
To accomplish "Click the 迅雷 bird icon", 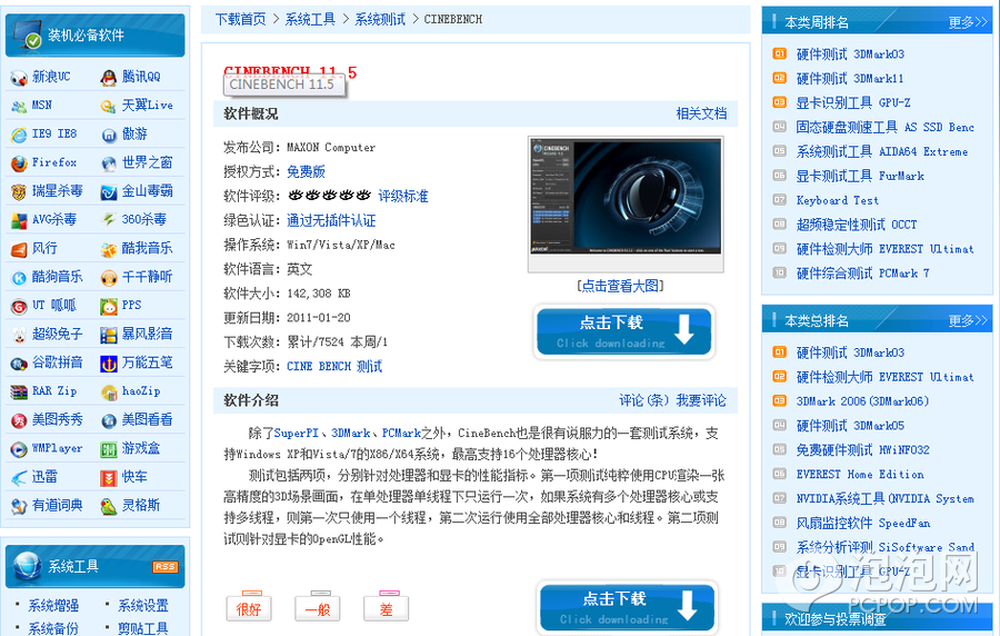I will [18, 478].
